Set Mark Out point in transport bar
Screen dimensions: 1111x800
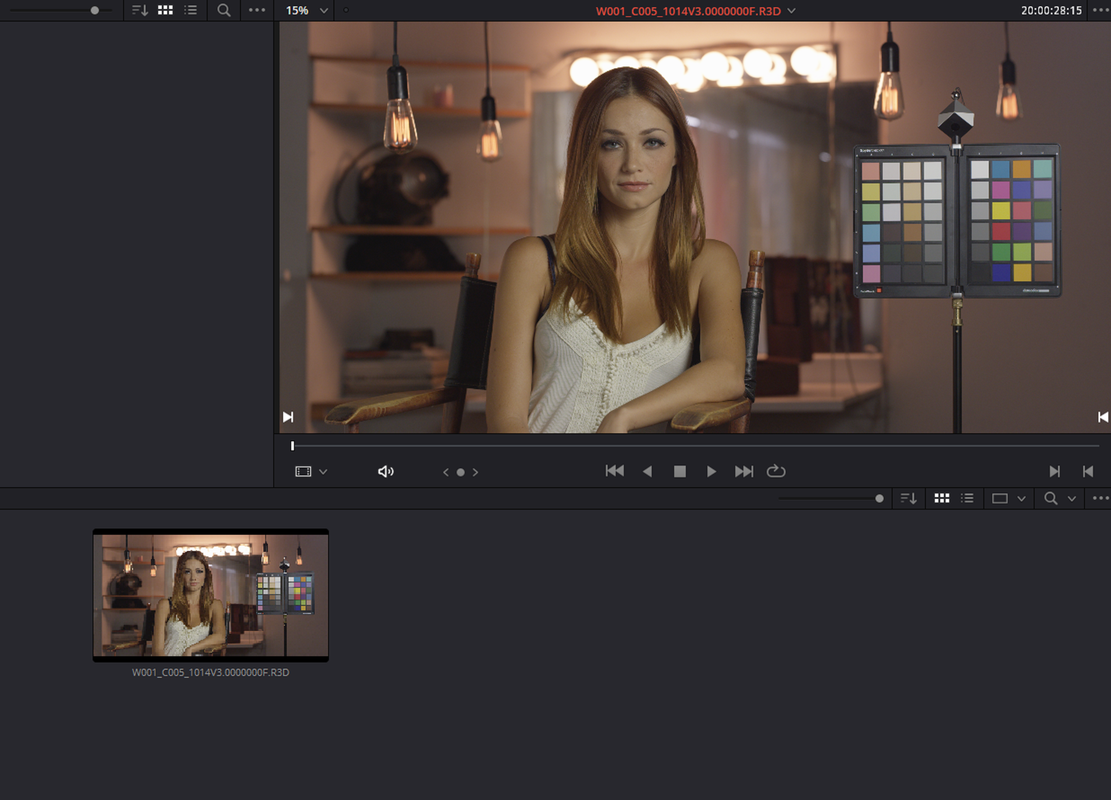1088,471
